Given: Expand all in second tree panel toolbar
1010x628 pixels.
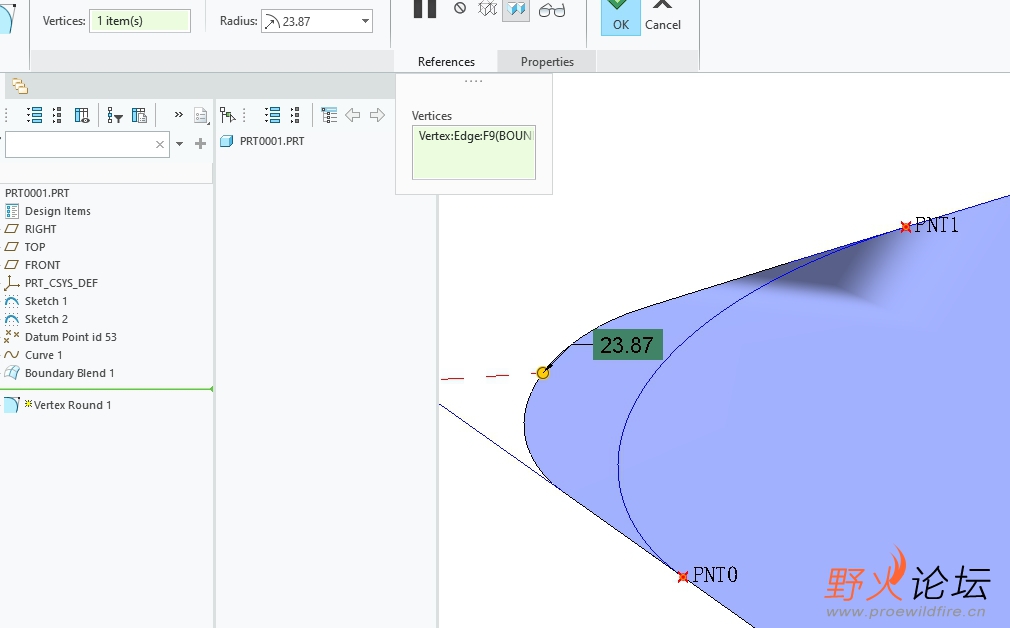Looking at the screenshot, I should 272,115.
